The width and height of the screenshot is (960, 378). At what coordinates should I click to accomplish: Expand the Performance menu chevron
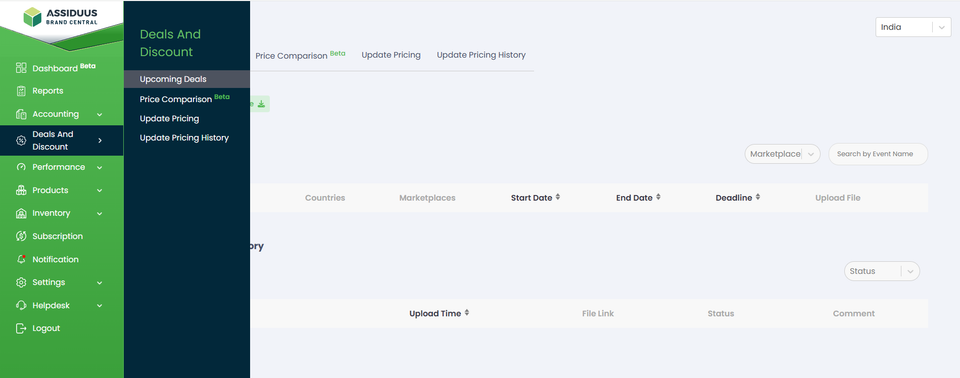click(x=99, y=167)
